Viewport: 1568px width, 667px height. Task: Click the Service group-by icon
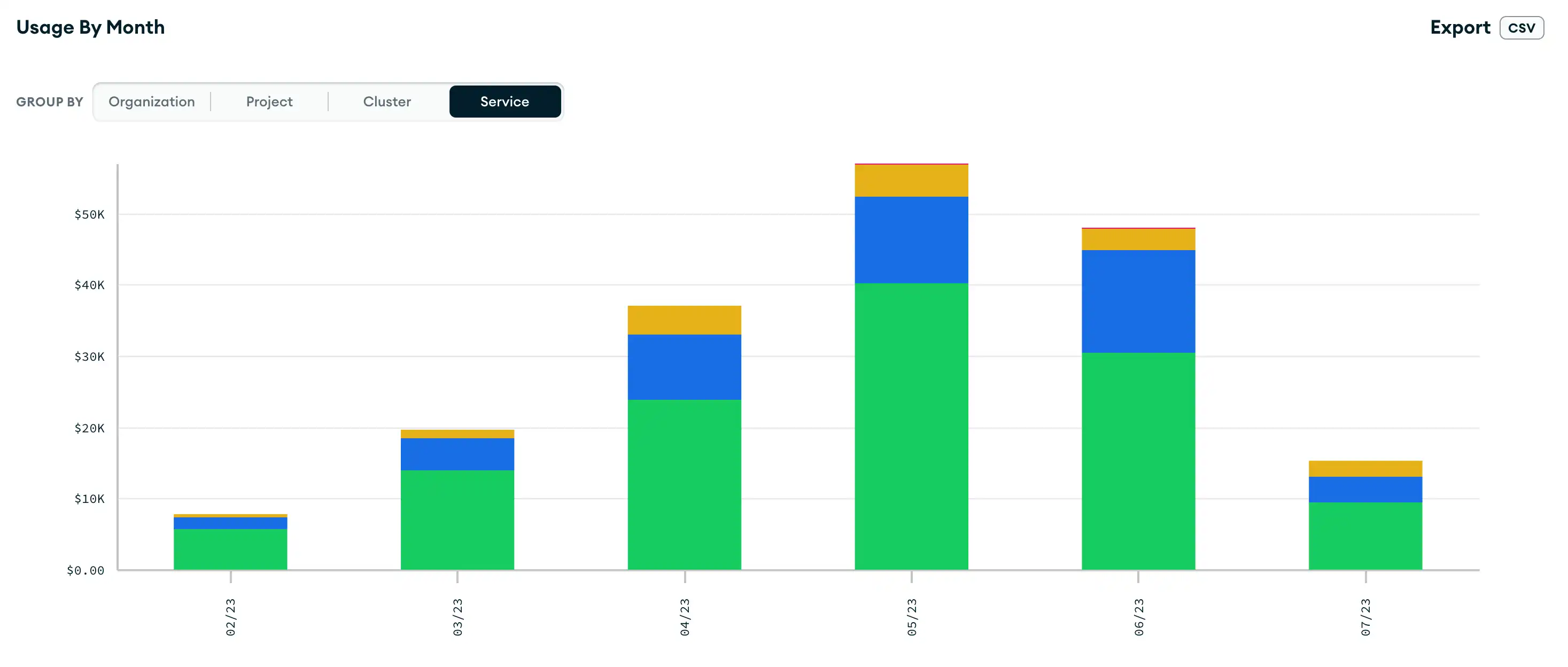coord(504,101)
